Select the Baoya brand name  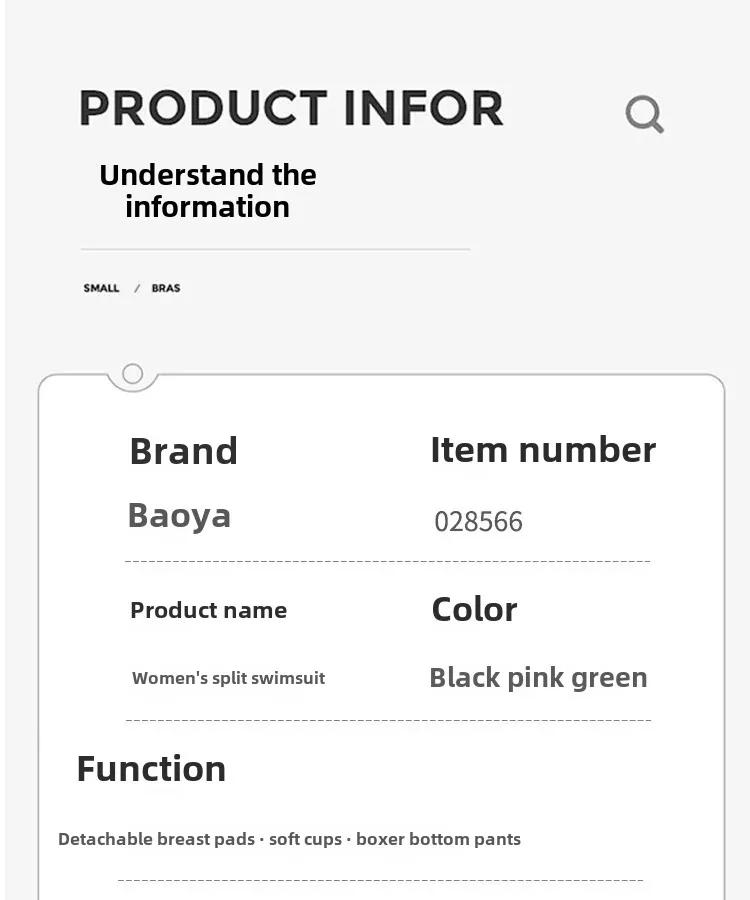[179, 515]
